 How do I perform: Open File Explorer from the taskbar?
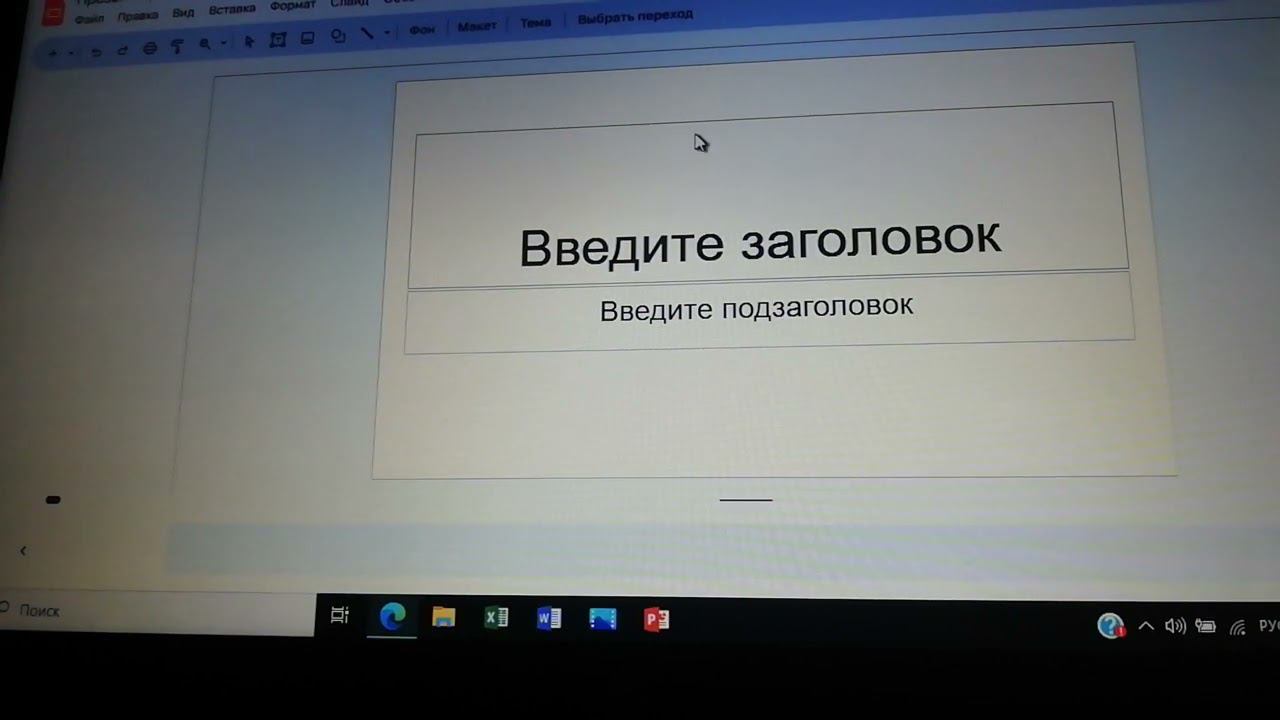coord(444,617)
